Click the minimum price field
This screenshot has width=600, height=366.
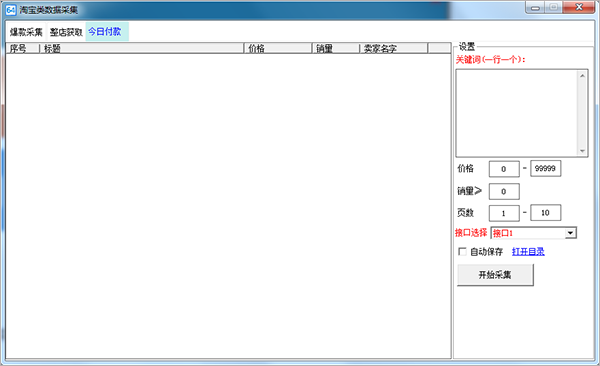(504, 169)
